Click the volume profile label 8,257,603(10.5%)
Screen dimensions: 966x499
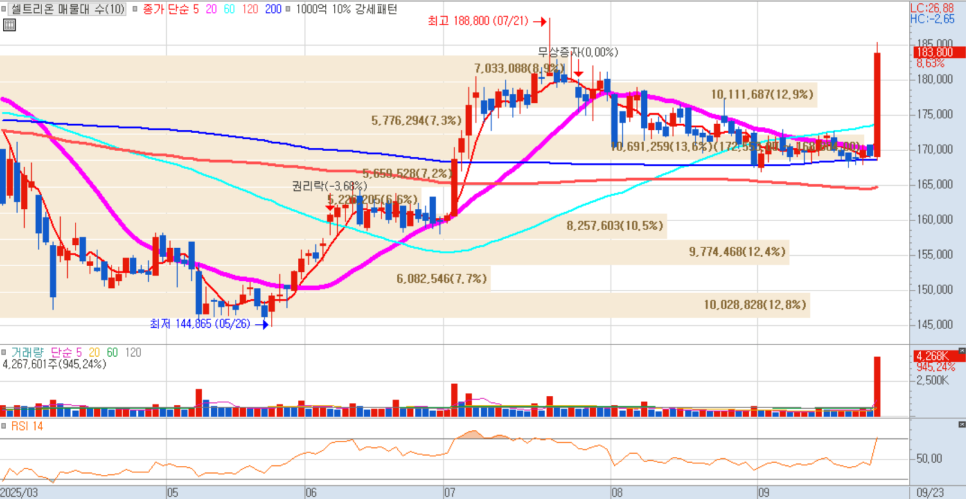tap(615, 225)
